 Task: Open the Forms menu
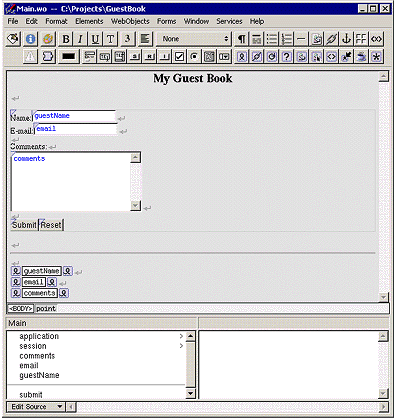(166, 21)
